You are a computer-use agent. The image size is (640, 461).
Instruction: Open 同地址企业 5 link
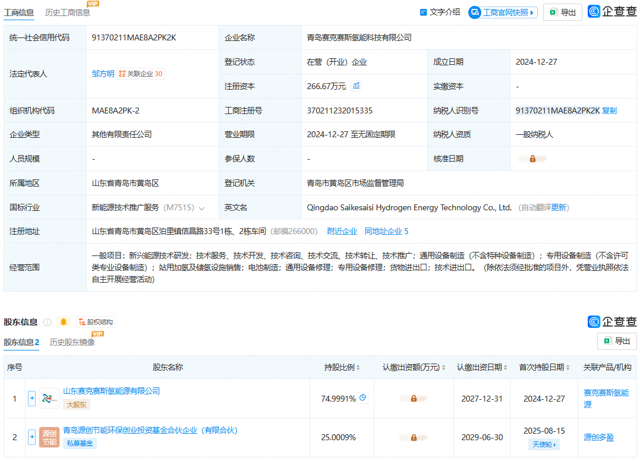386,232
